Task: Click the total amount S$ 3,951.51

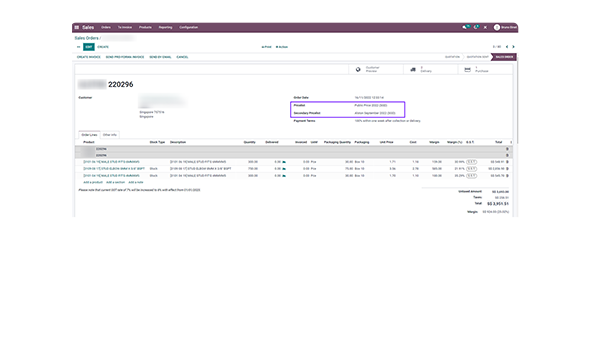Action: click(498, 204)
